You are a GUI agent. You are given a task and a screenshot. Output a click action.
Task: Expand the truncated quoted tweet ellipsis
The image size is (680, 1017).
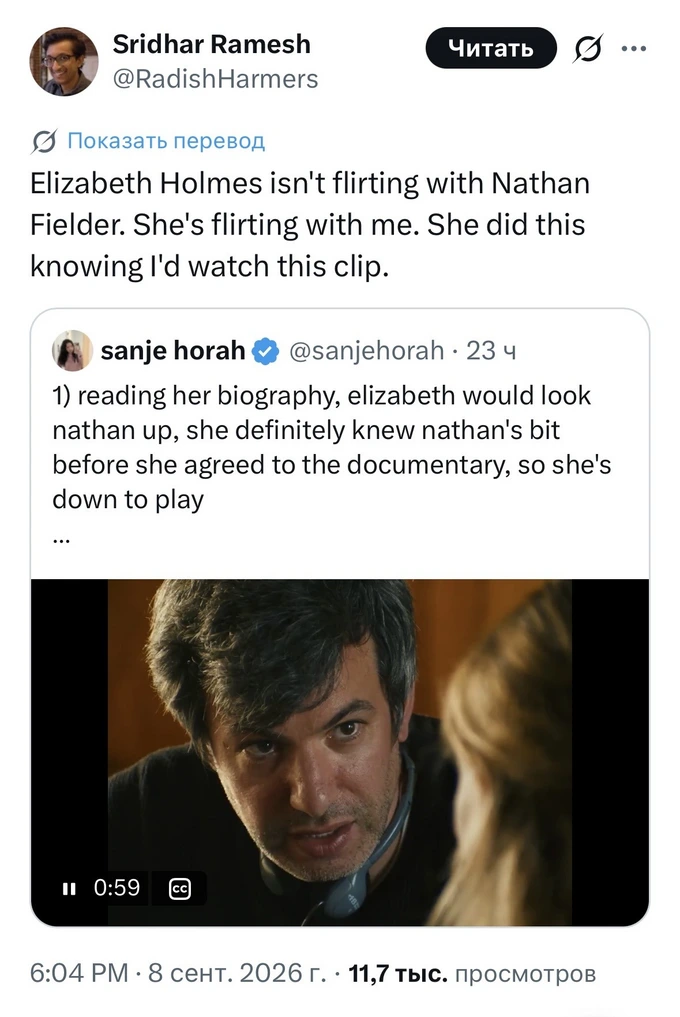(61, 537)
